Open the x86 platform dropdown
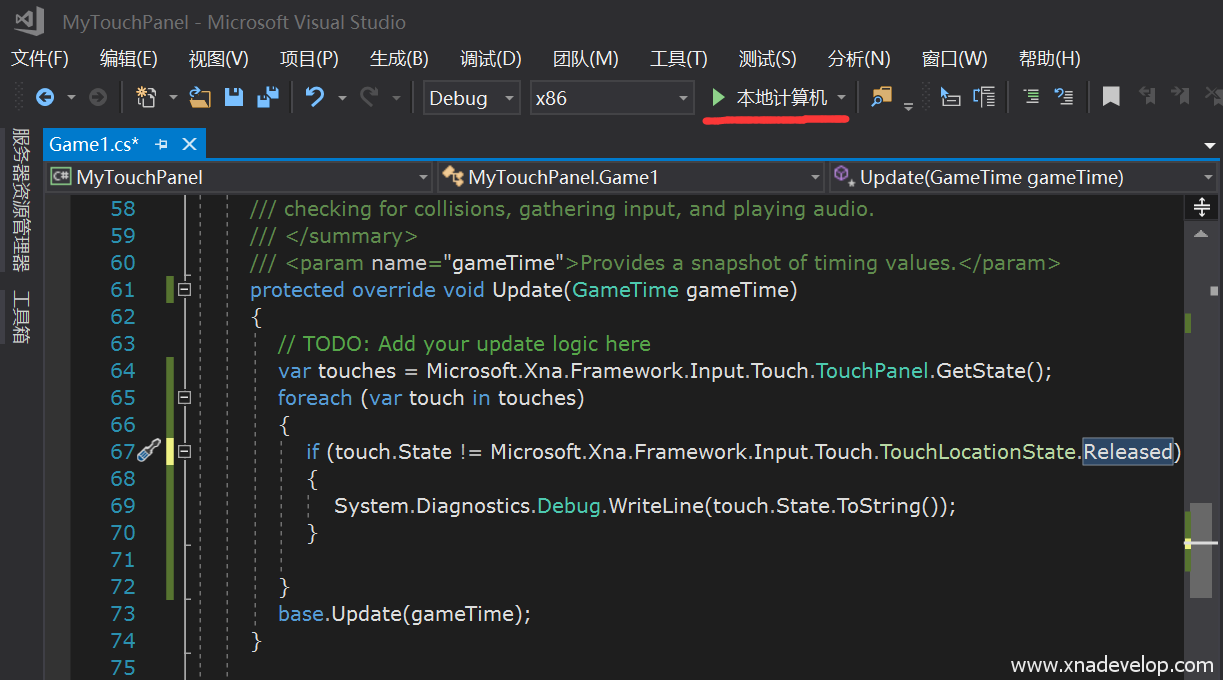The width and height of the screenshot is (1223, 680). click(x=611, y=98)
